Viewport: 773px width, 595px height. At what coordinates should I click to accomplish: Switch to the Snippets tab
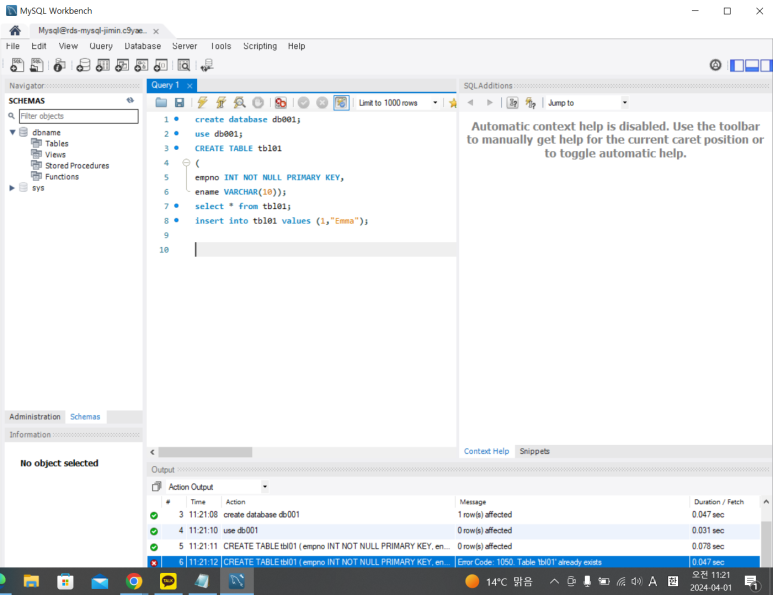tap(534, 451)
